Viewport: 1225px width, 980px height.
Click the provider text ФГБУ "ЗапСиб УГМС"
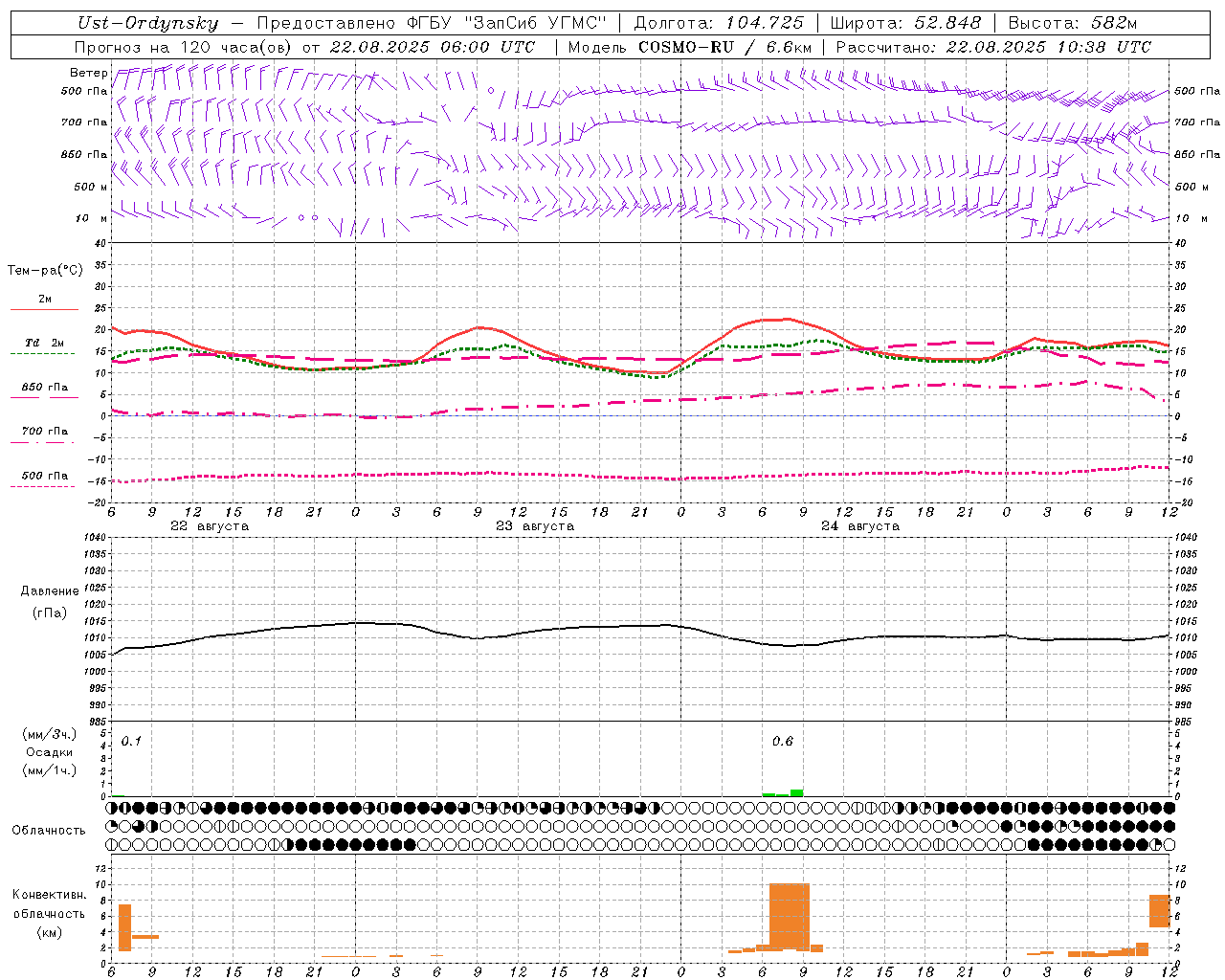tap(508, 23)
